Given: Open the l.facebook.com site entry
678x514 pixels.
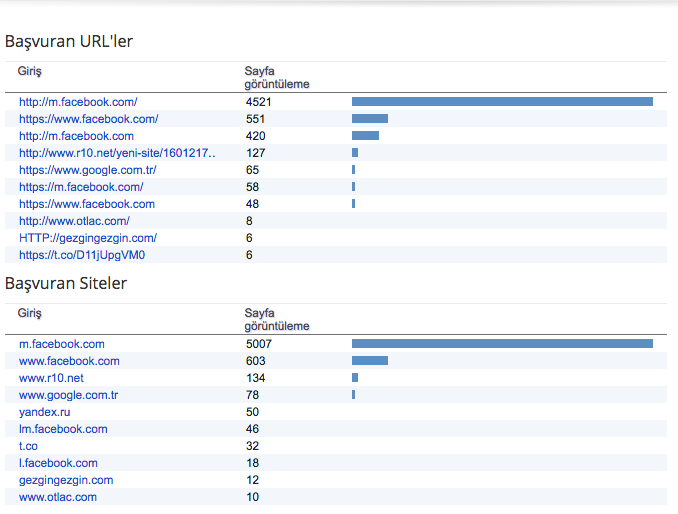Looking at the screenshot, I should (x=58, y=463).
